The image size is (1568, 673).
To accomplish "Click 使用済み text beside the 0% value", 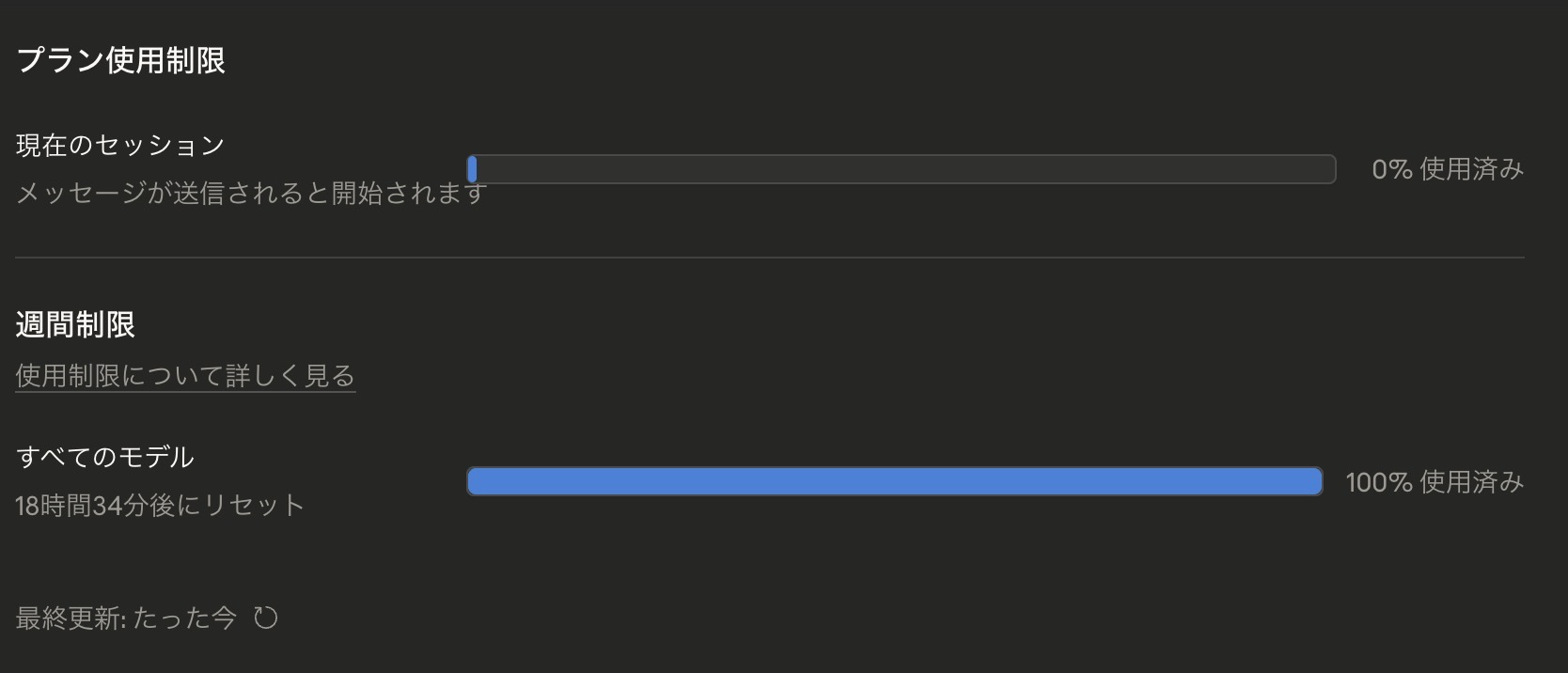I will 1471,169.
